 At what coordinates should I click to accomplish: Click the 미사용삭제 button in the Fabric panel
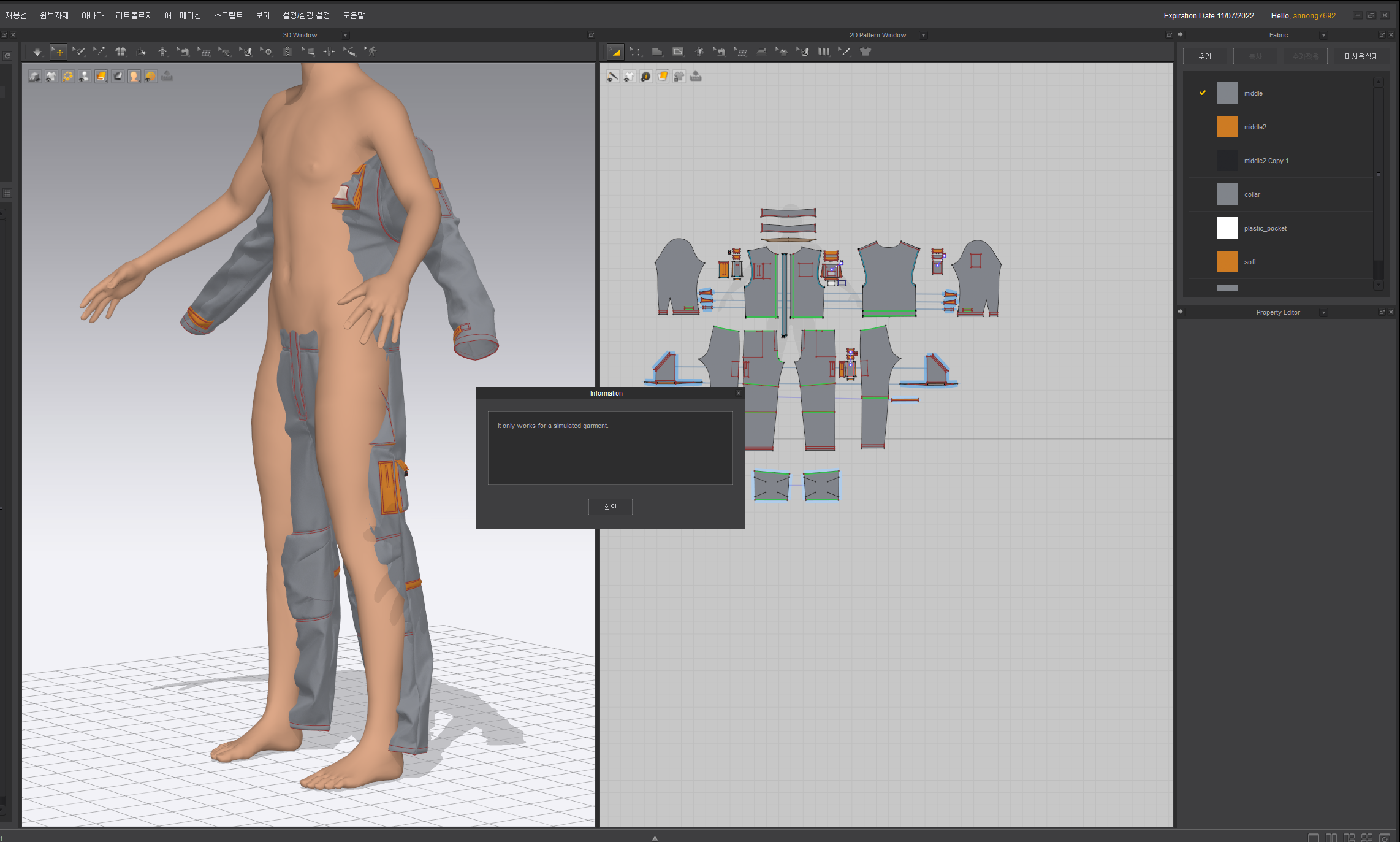pyautogui.click(x=1361, y=56)
